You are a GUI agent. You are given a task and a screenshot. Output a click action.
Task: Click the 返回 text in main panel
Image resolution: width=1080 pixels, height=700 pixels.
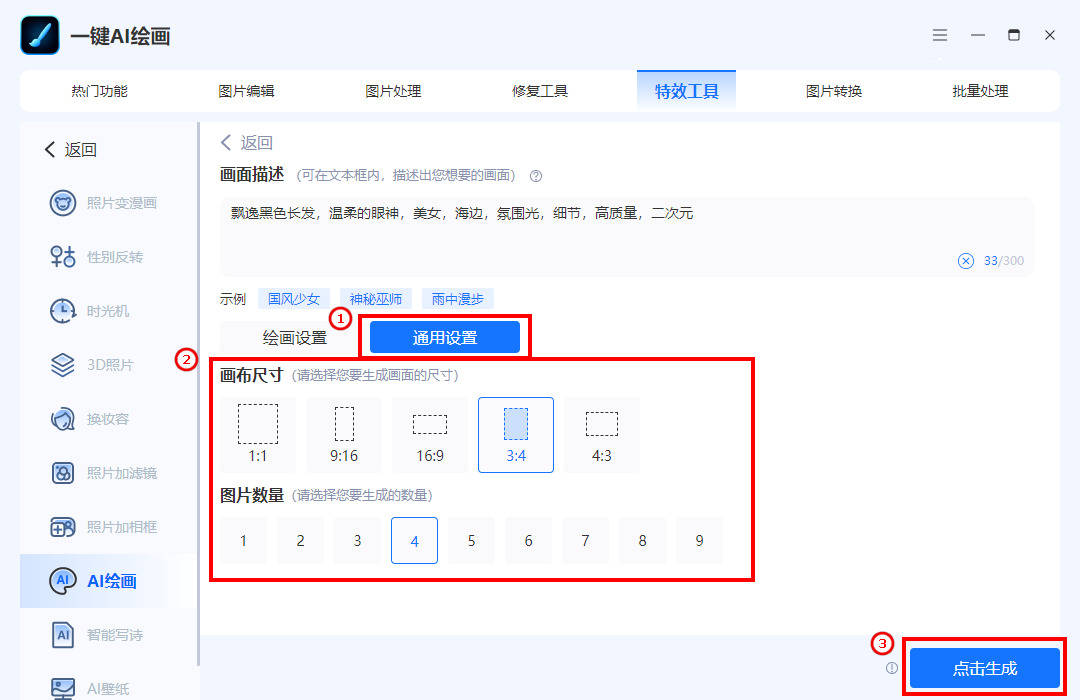pos(257,143)
